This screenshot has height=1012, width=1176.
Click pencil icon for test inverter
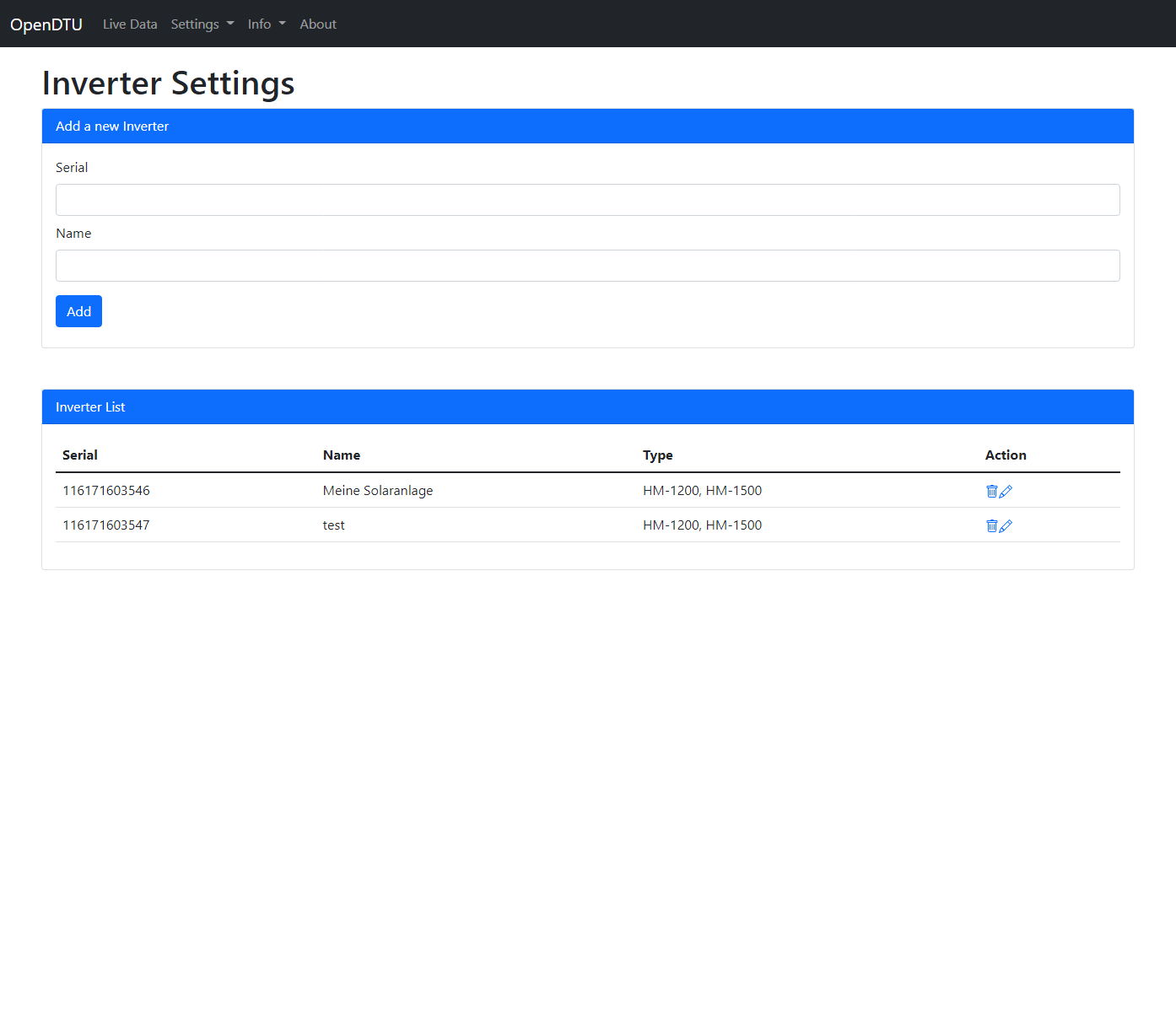[1006, 525]
